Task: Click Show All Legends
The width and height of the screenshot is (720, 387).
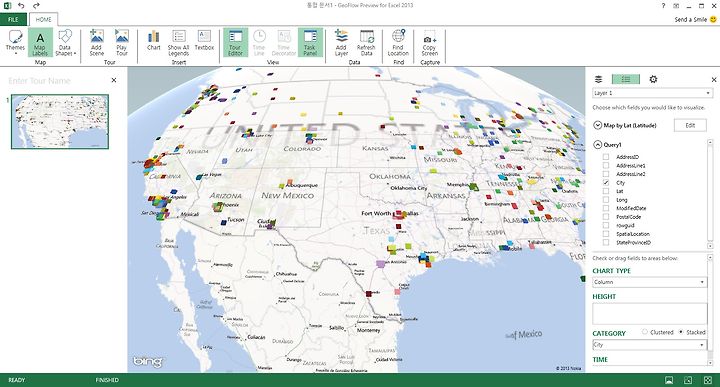Action: click(179, 42)
